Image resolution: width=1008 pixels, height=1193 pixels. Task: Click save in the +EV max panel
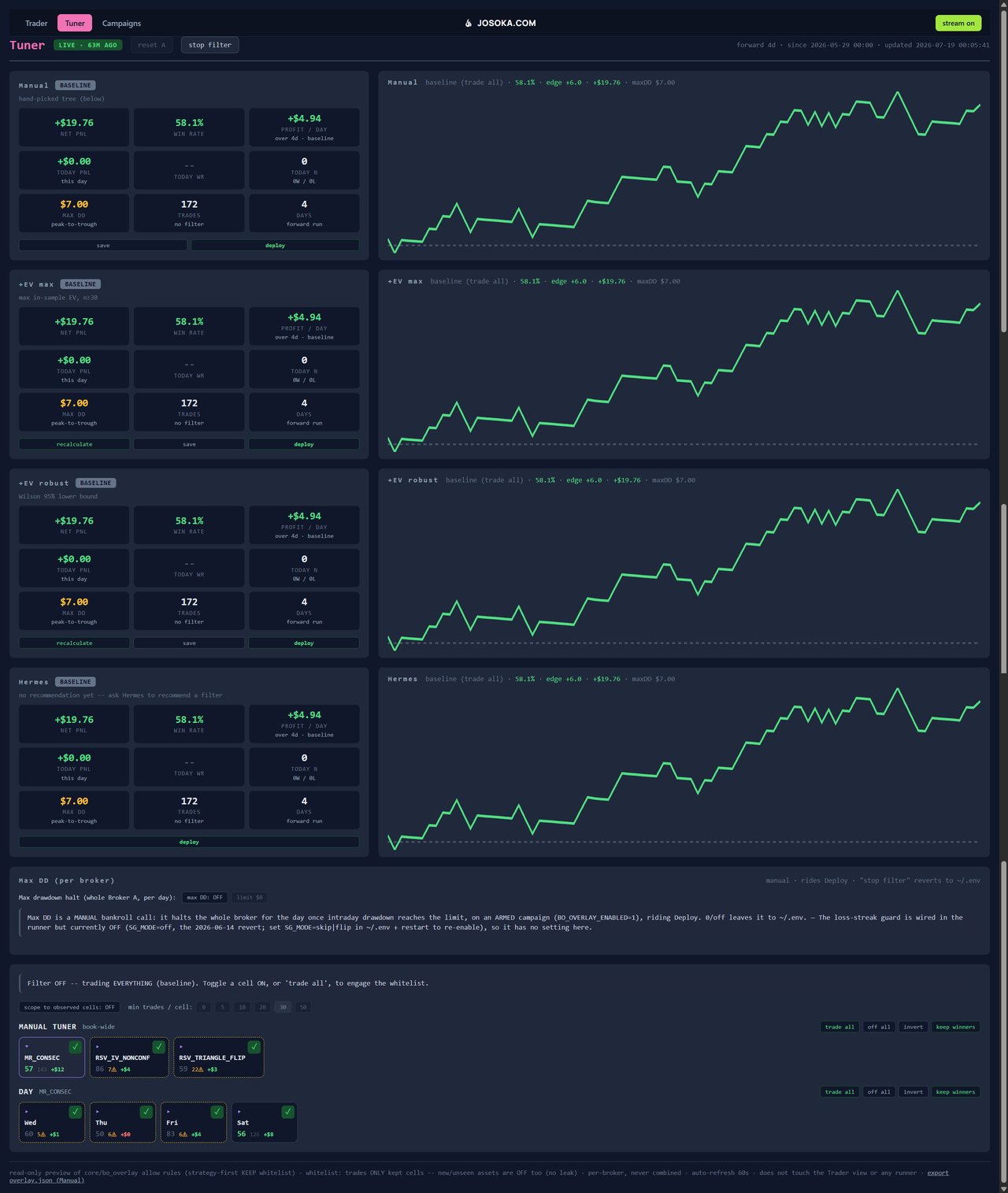click(189, 444)
